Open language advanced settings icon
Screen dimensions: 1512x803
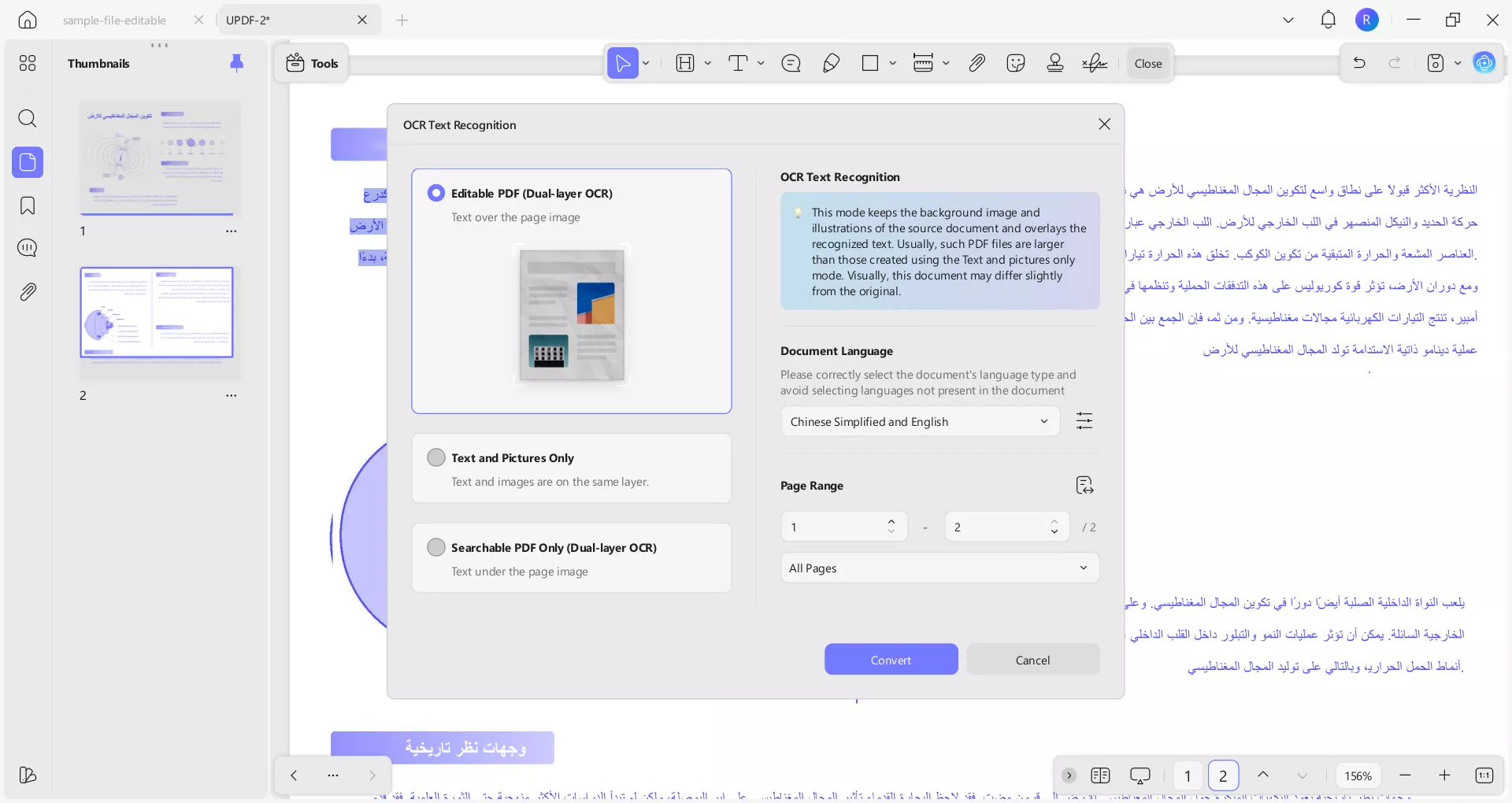1084,421
